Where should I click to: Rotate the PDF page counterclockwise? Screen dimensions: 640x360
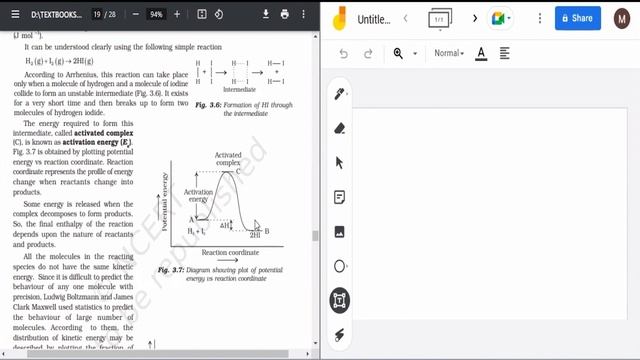[219, 14]
